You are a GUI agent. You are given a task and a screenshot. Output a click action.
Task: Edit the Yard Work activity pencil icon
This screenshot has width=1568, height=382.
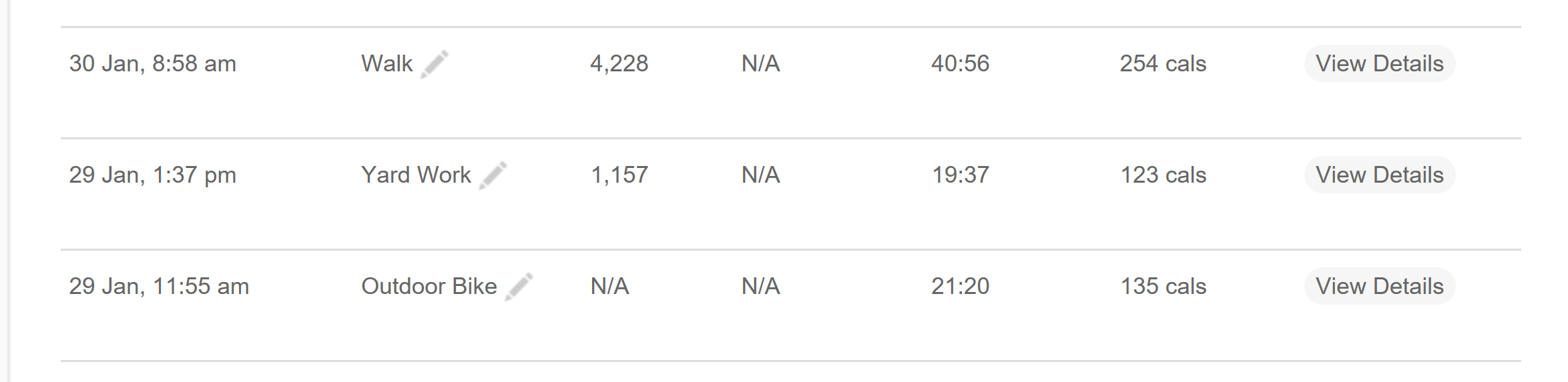[493, 175]
